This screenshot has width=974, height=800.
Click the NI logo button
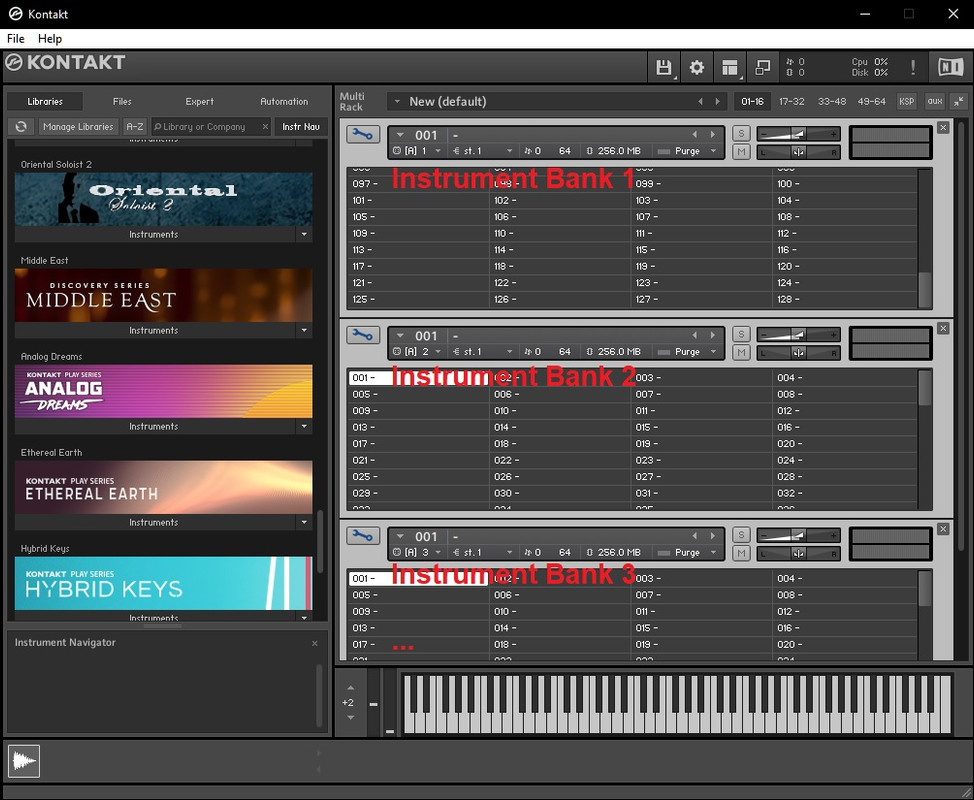[x=950, y=67]
